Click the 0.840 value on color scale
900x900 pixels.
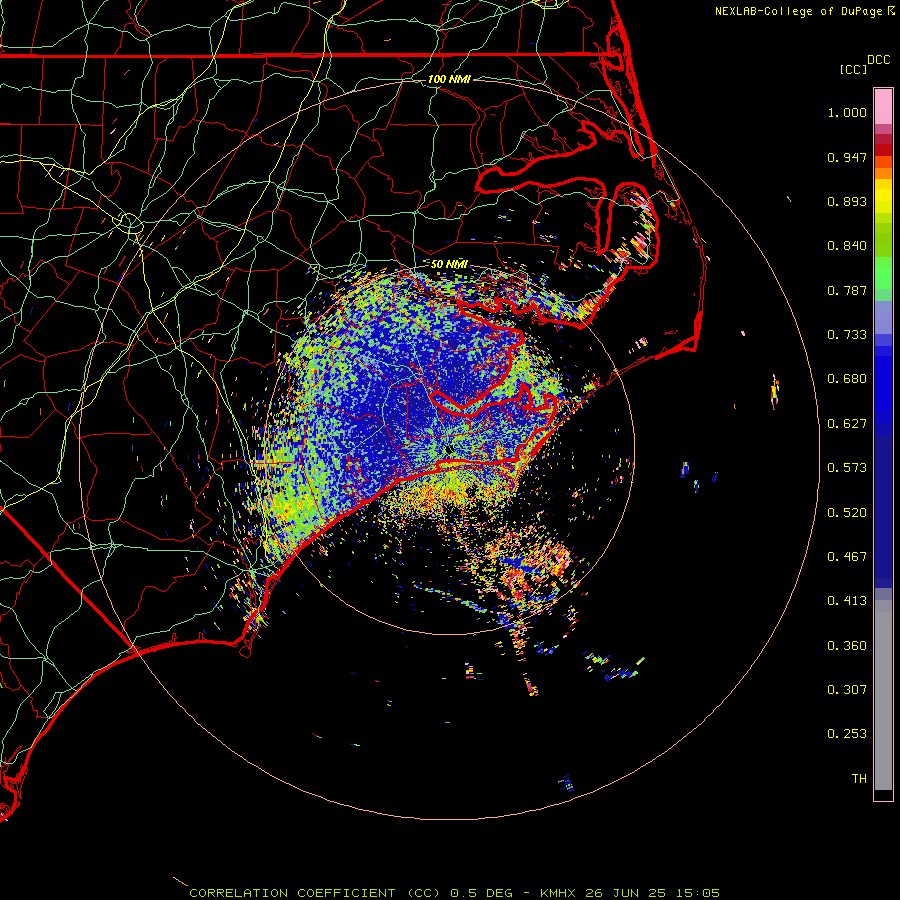(x=847, y=246)
